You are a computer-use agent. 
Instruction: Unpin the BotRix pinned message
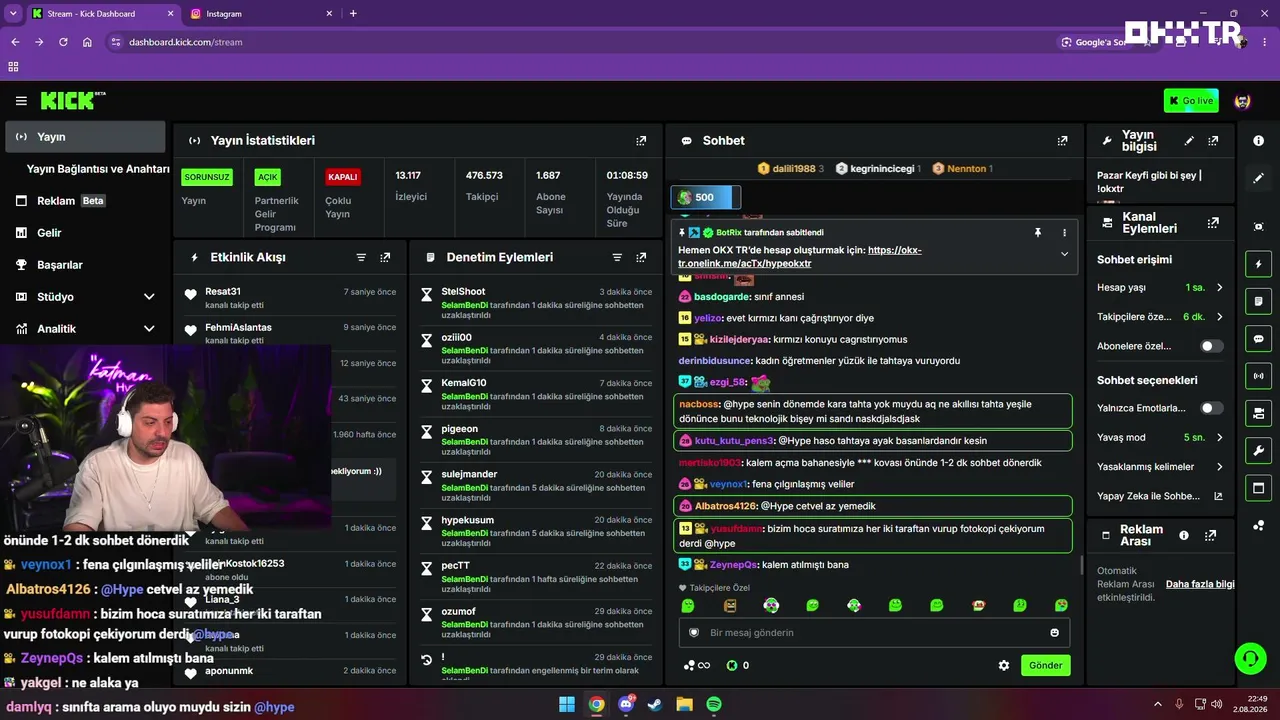coord(1038,232)
